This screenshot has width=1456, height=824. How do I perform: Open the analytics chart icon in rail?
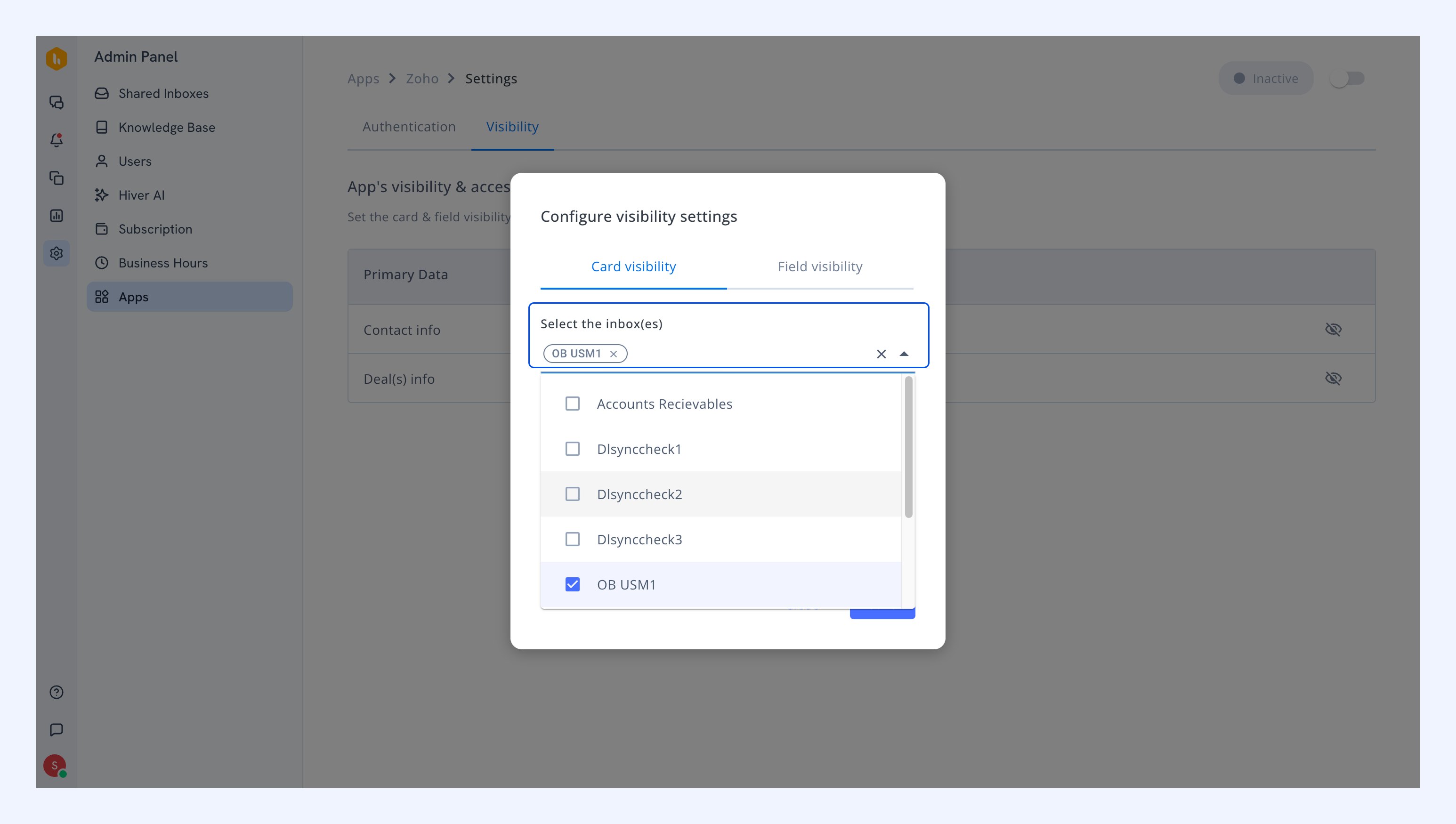tap(57, 216)
